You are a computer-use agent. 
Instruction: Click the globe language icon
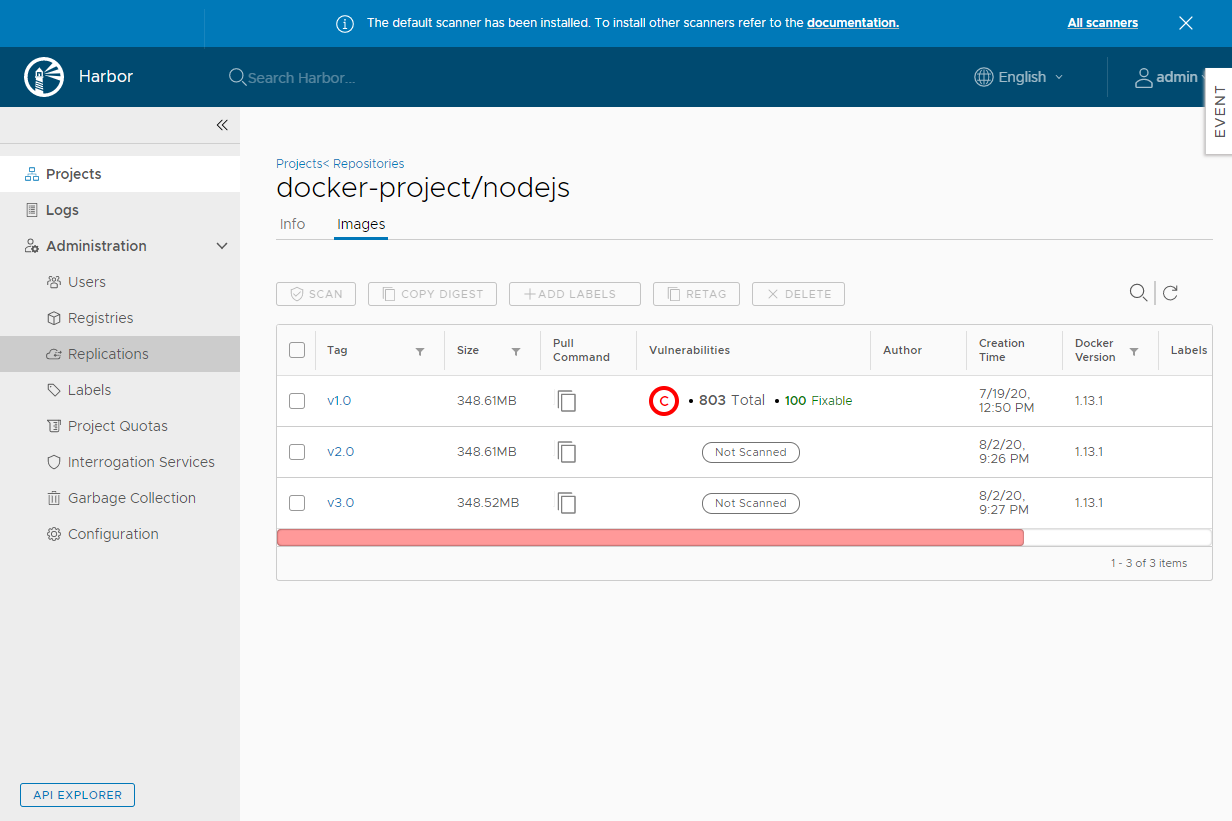984,77
